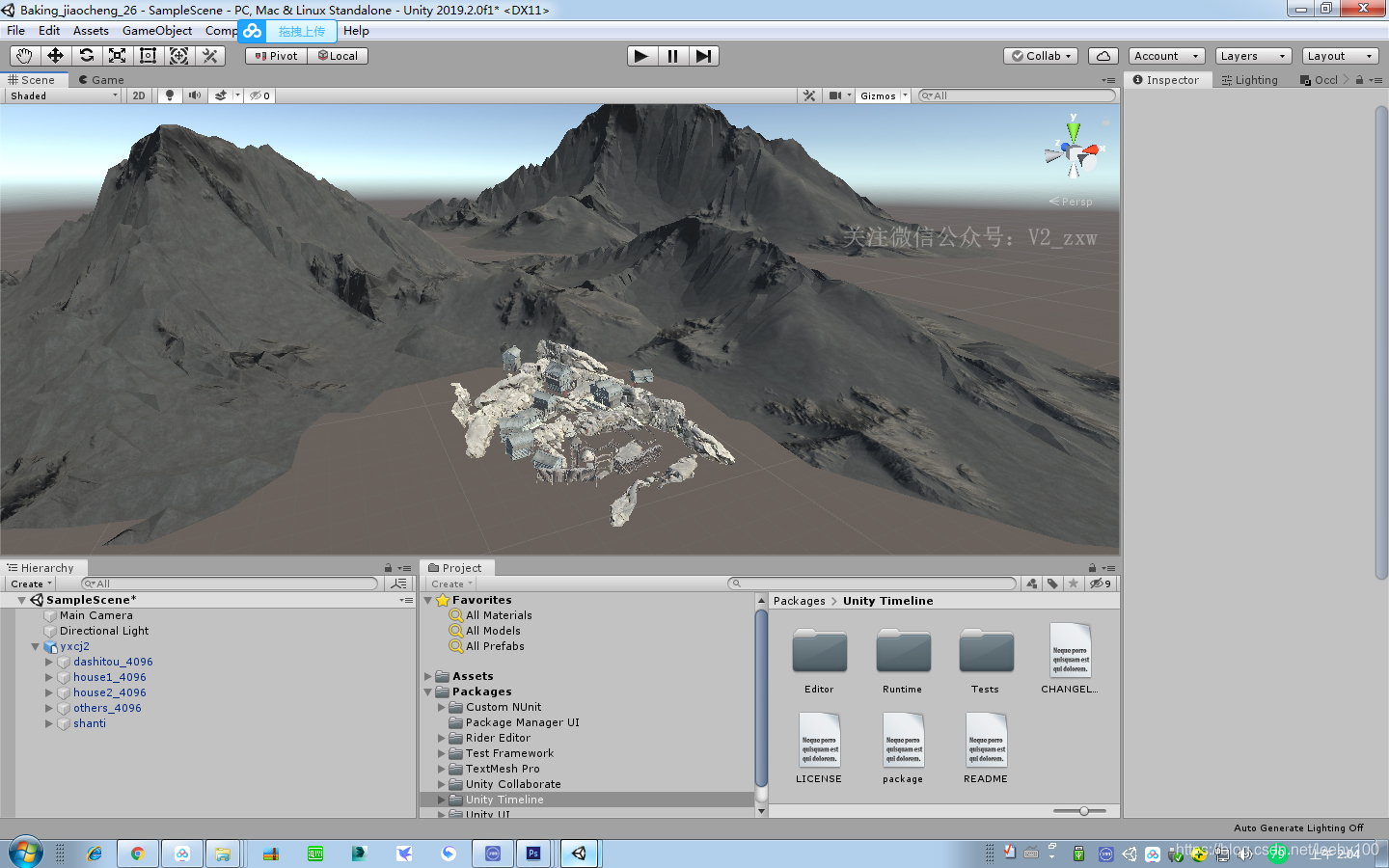Toggle scene effects like skybox and fog
The width and height of the screenshot is (1389, 868).
(x=221, y=95)
